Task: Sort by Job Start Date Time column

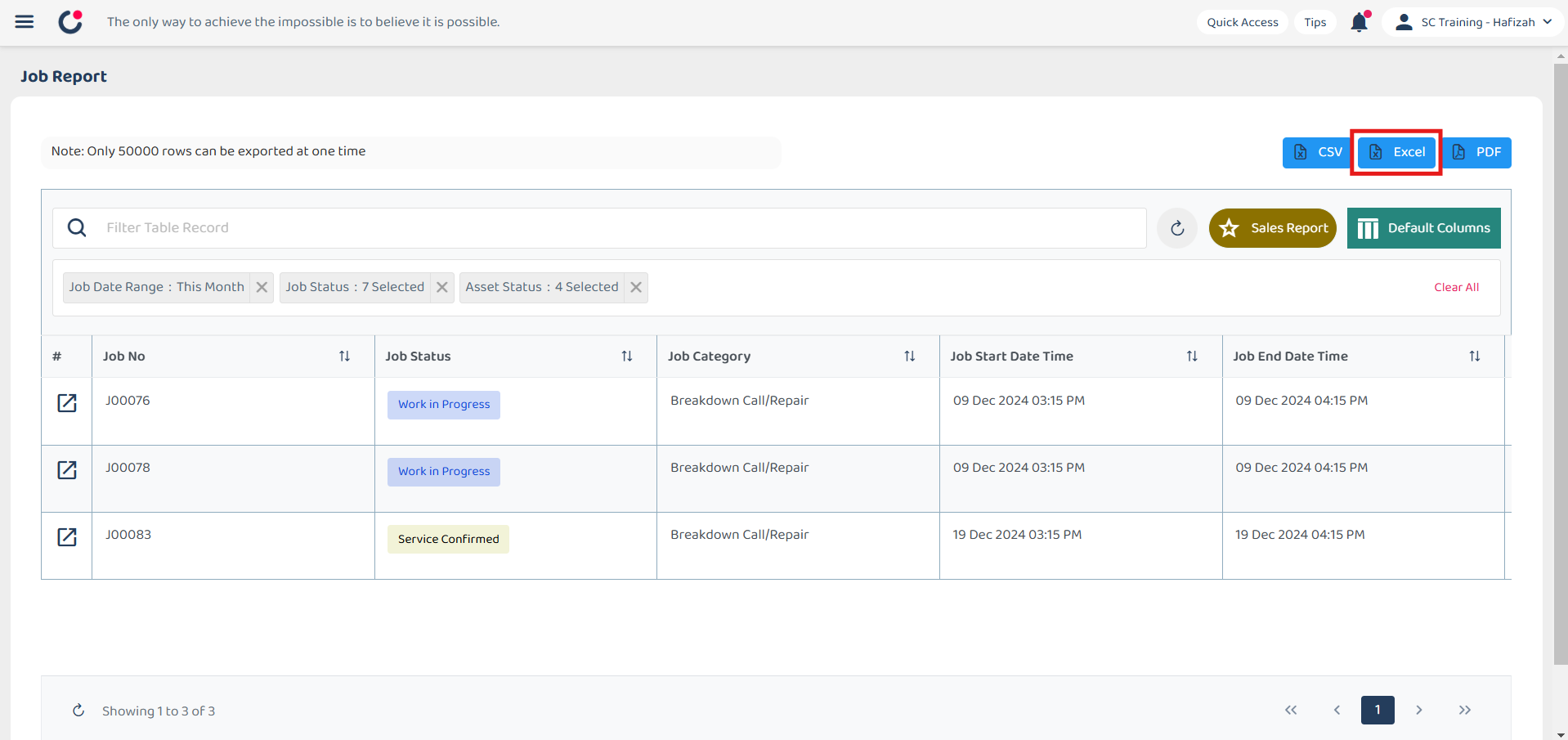Action: [1192, 357]
